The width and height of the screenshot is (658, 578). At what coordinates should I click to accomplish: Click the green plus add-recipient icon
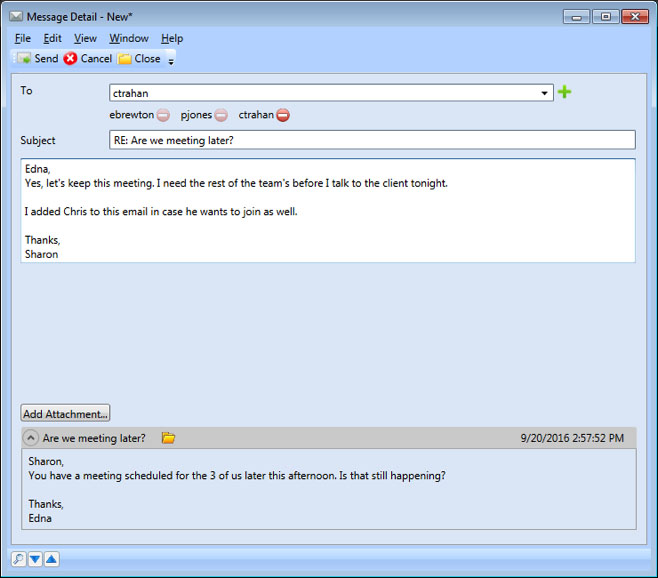pos(564,92)
